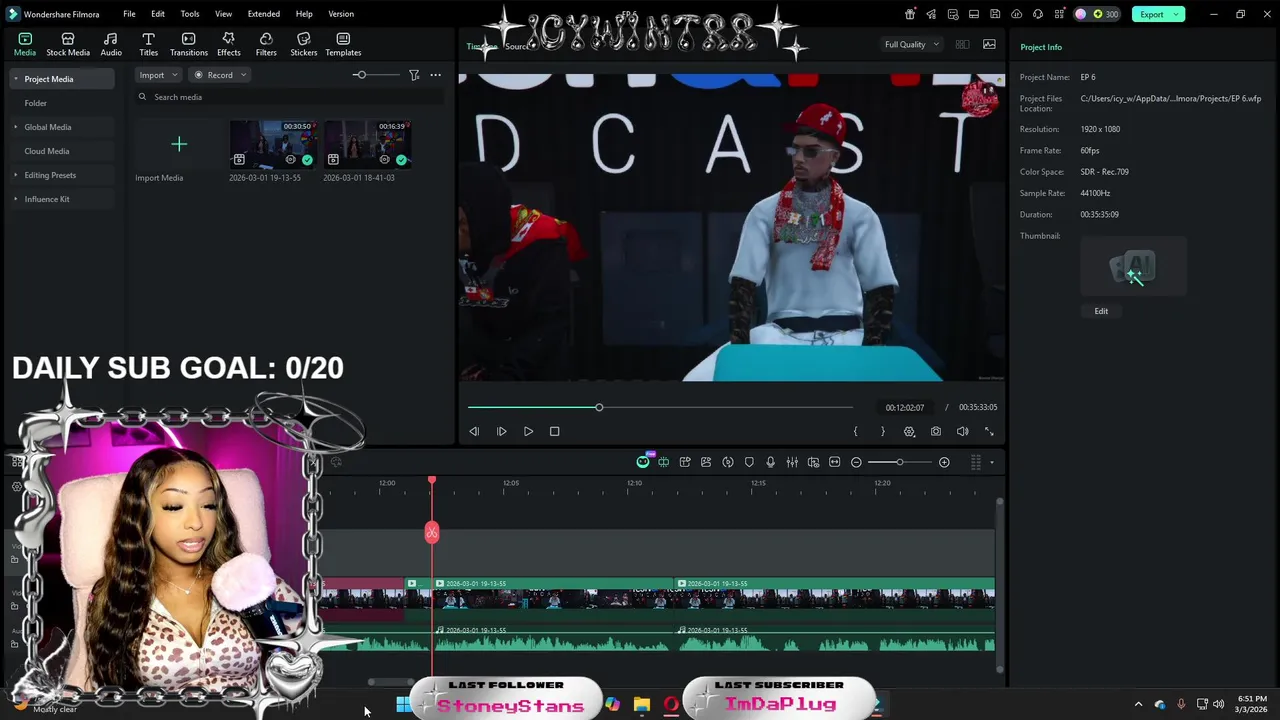Expand preview to fullscreen

(x=989, y=431)
